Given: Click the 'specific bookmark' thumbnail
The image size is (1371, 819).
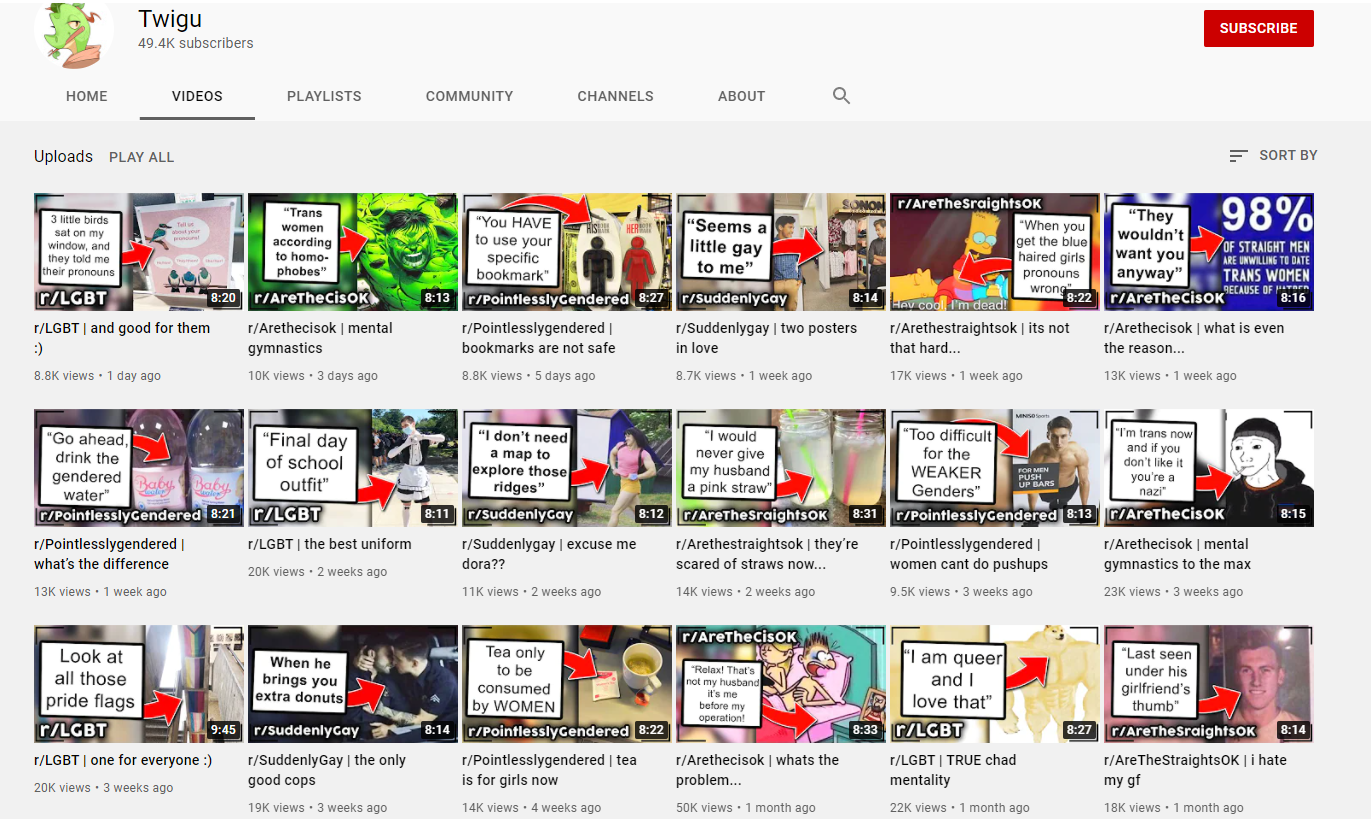Looking at the screenshot, I should [567, 252].
